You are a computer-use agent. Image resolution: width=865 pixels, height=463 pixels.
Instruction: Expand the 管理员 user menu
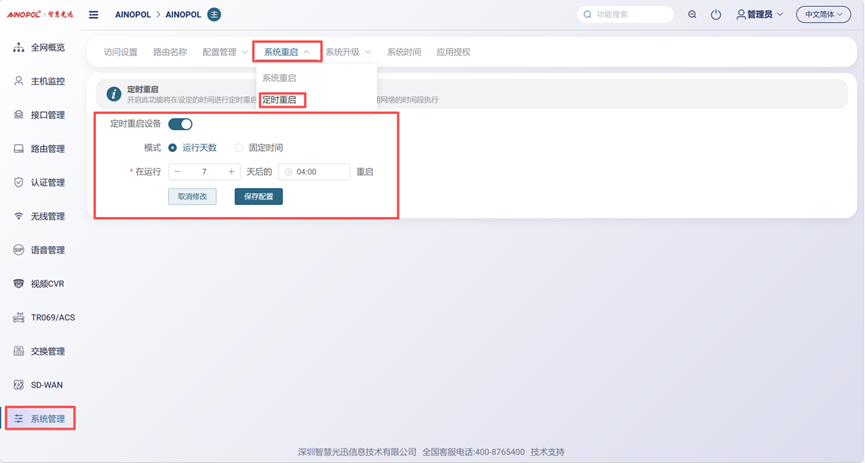click(x=761, y=15)
